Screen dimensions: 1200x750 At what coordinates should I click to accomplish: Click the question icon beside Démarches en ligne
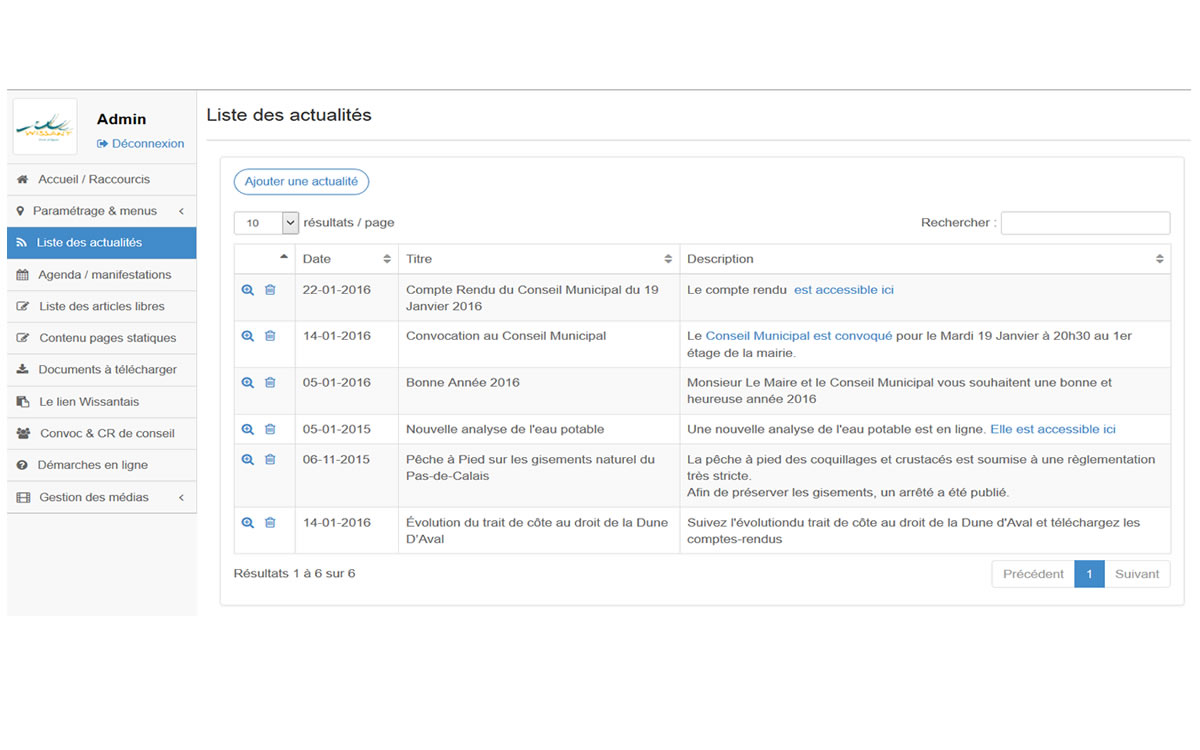pos(23,465)
